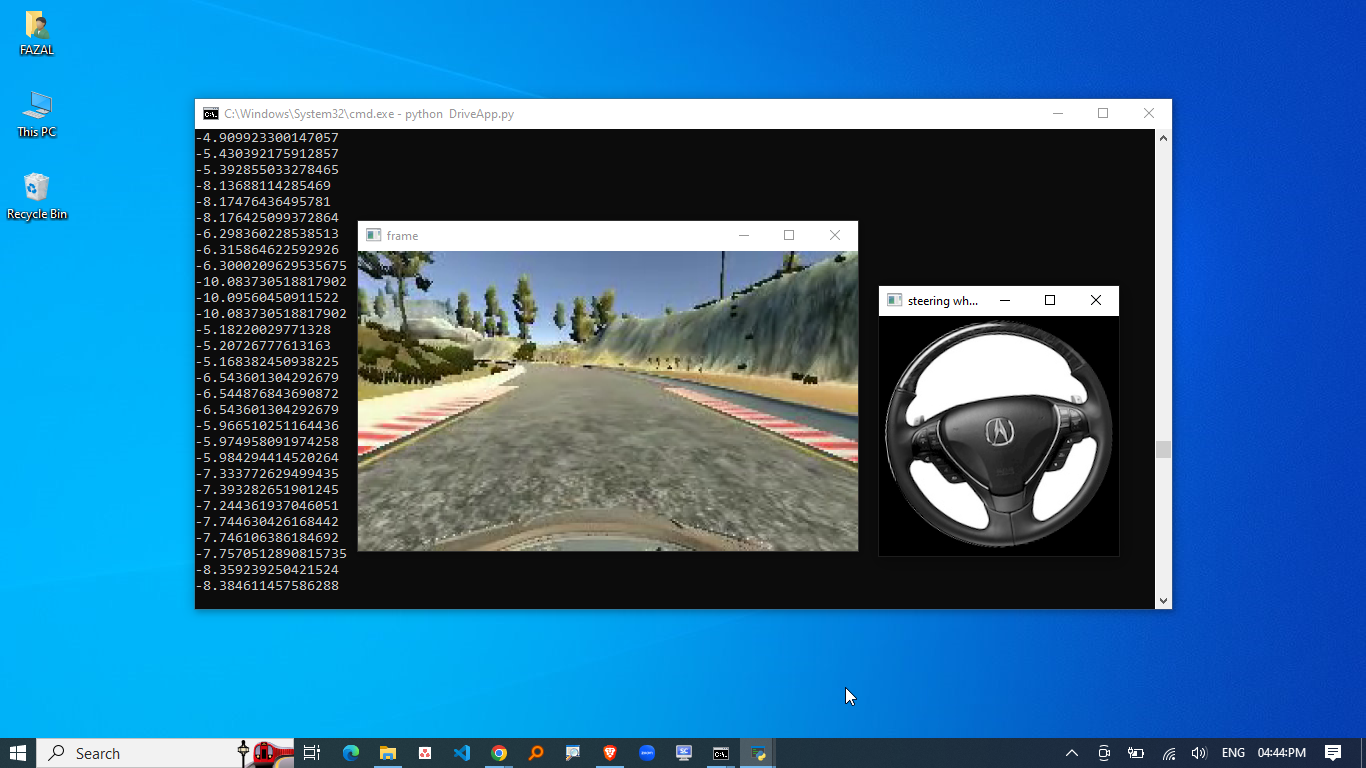The image size is (1366, 768).
Task: Click console value -5.430392175912857
Action: tap(267, 154)
